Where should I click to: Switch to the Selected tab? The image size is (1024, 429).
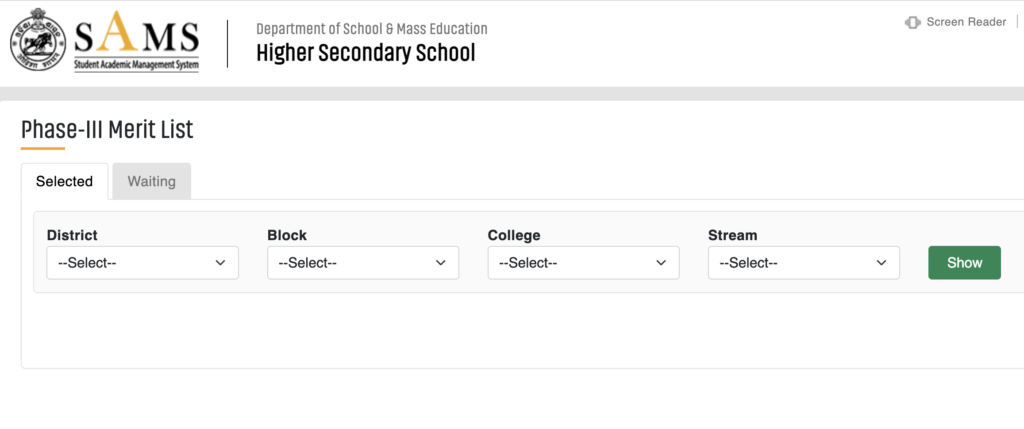[65, 182]
